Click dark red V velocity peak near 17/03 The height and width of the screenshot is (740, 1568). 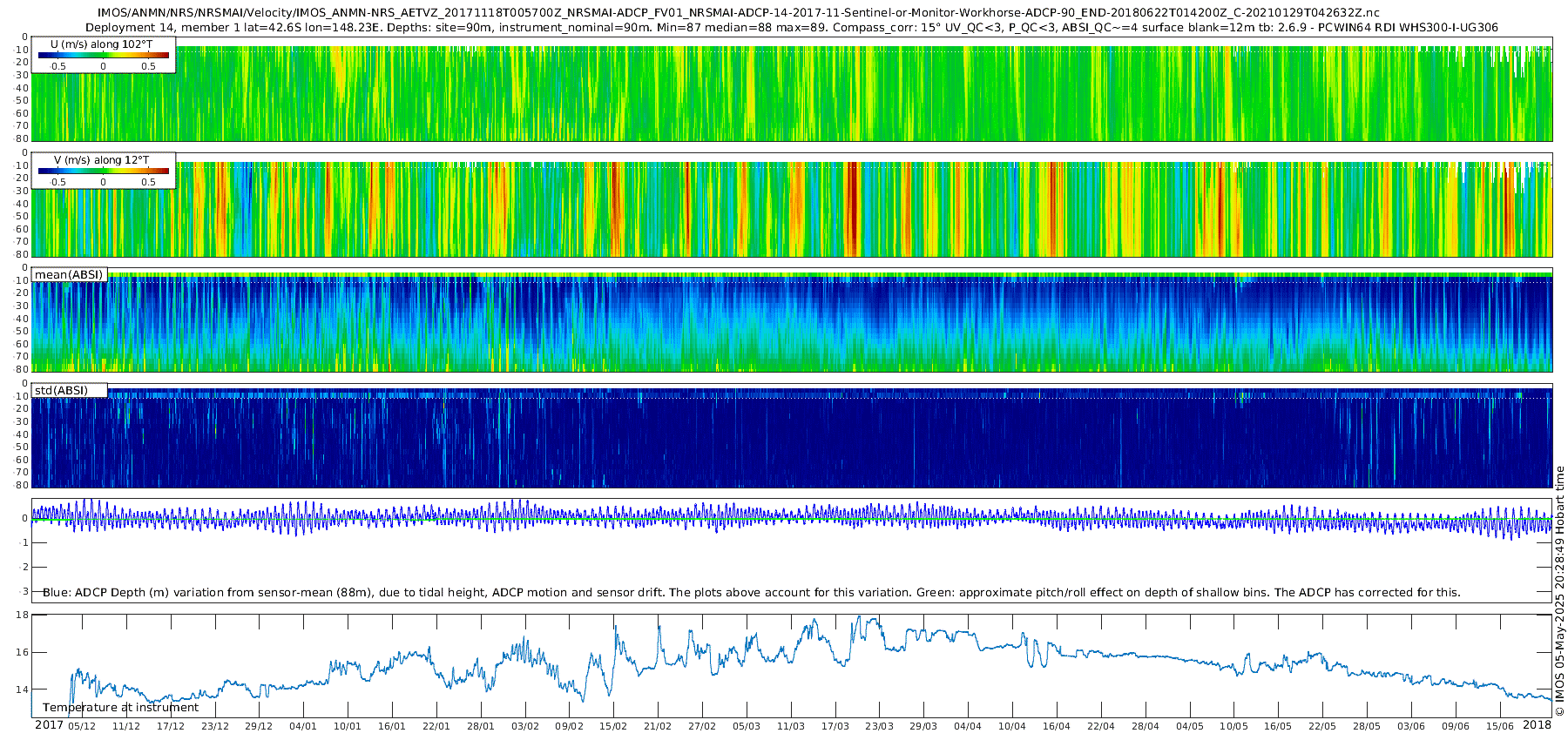tap(852, 209)
